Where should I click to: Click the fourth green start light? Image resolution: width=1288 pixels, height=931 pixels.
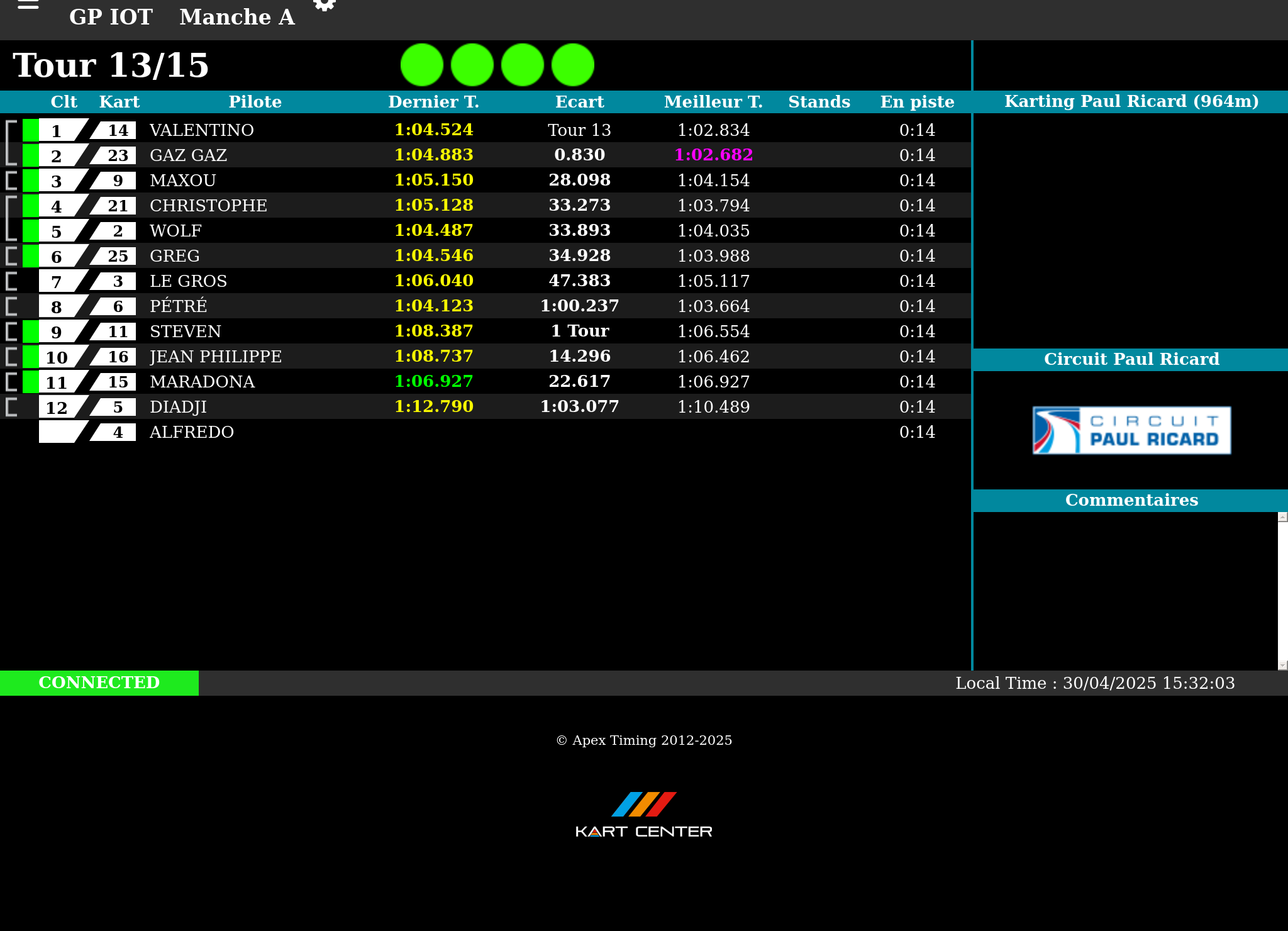tap(573, 65)
